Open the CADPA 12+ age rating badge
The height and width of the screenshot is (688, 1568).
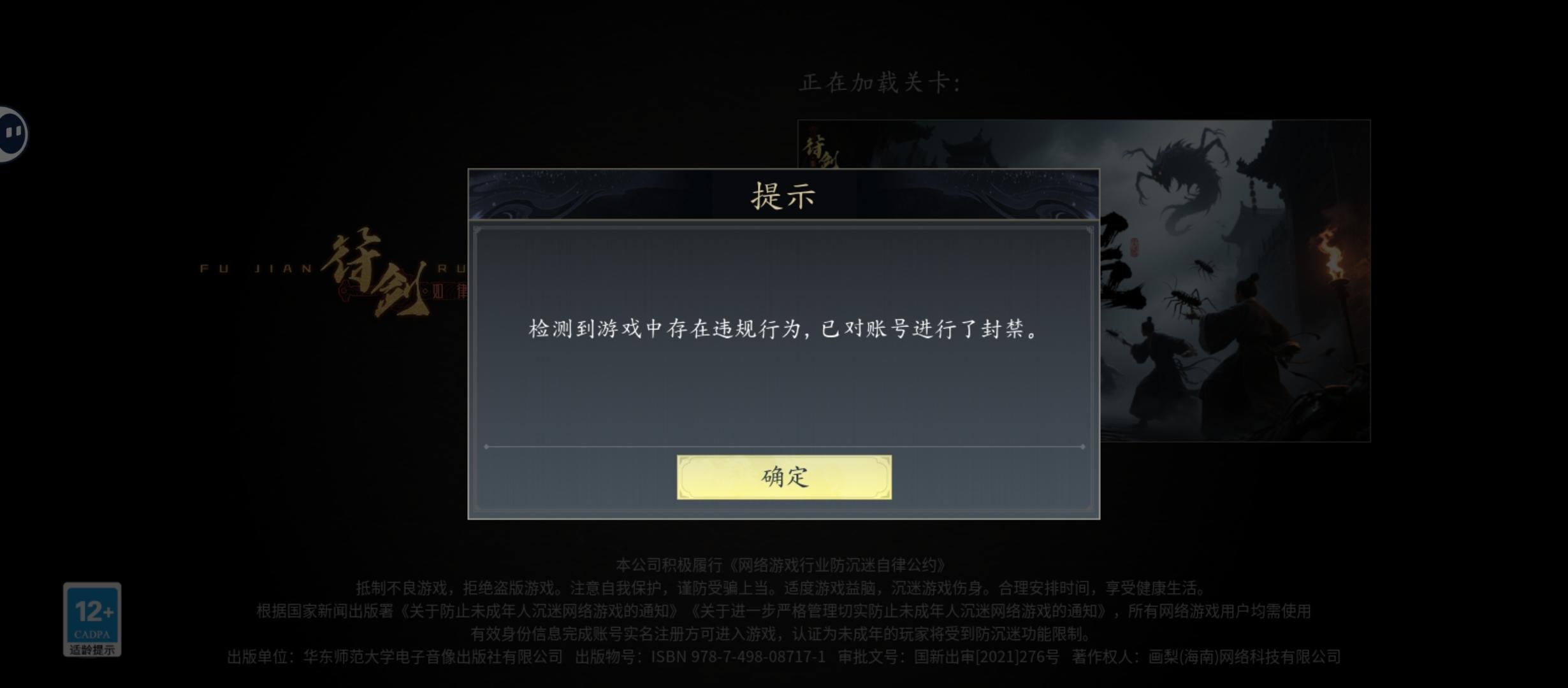92,619
